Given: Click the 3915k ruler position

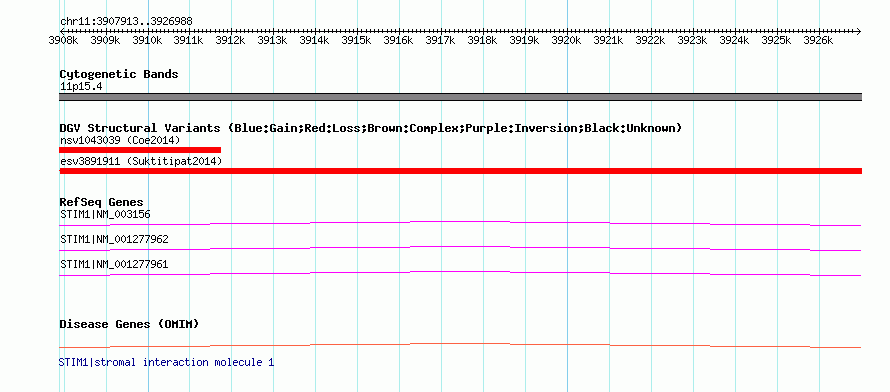Looking at the screenshot, I should pos(357,40).
